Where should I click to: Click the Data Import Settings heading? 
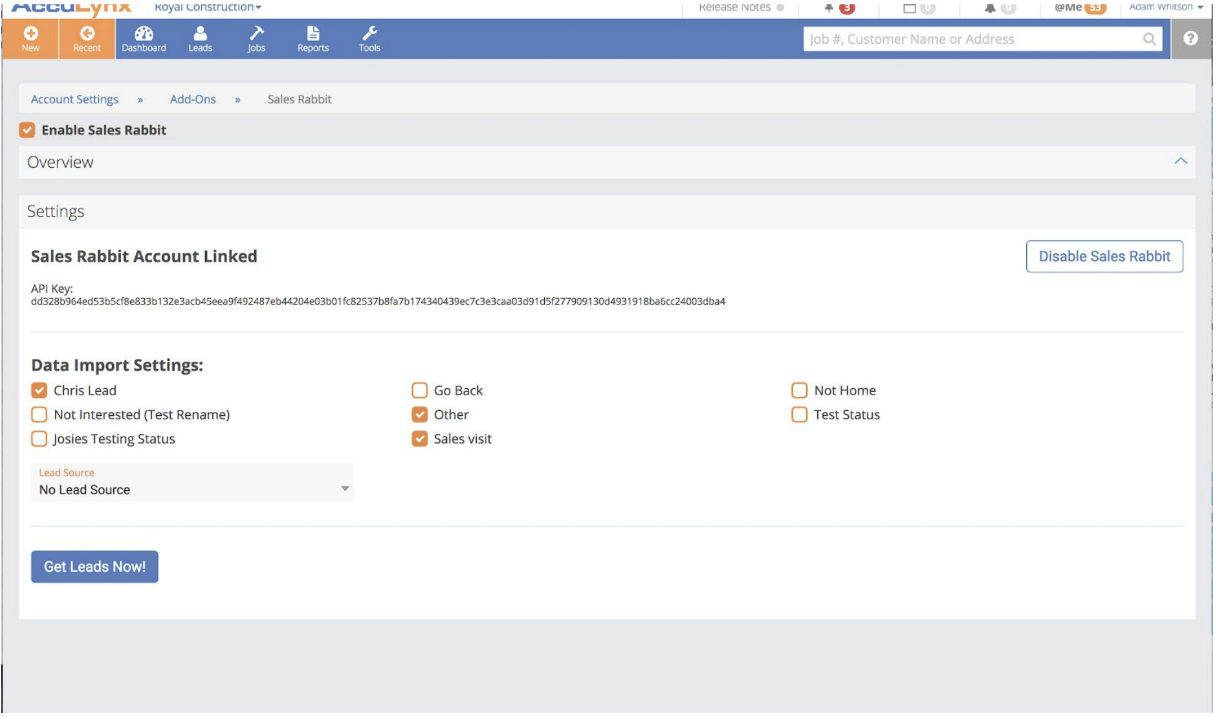(x=117, y=365)
